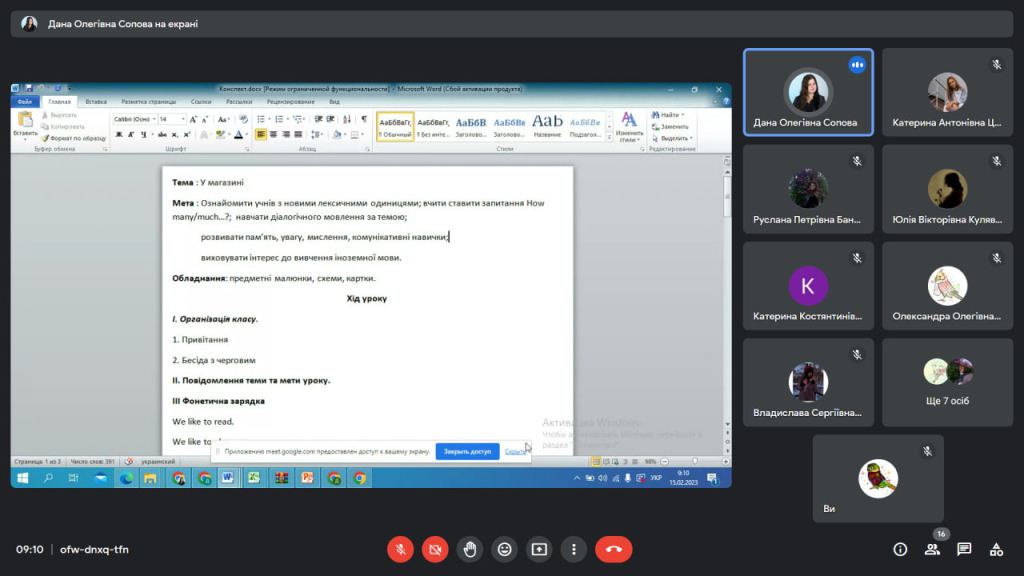1024x576 pixels.
Task: Unmute the microphone in the call bar
Action: click(x=400, y=549)
